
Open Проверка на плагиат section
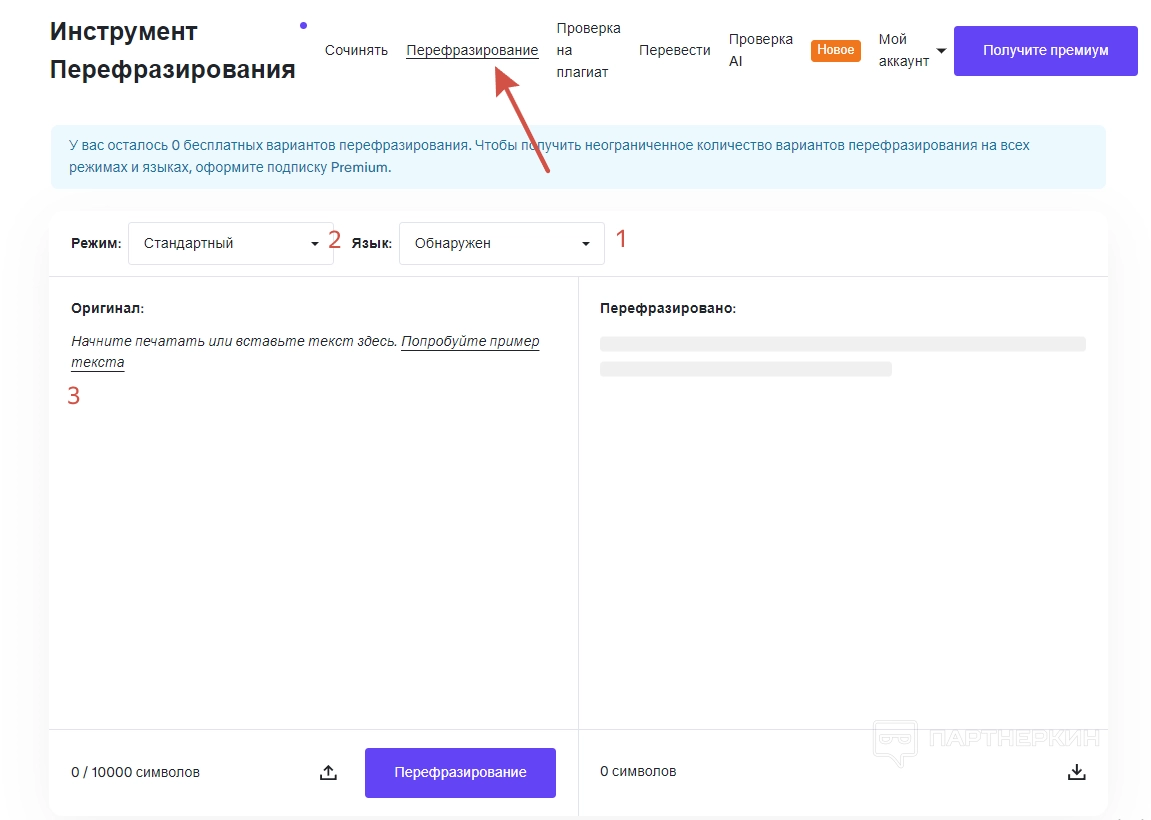click(x=588, y=50)
